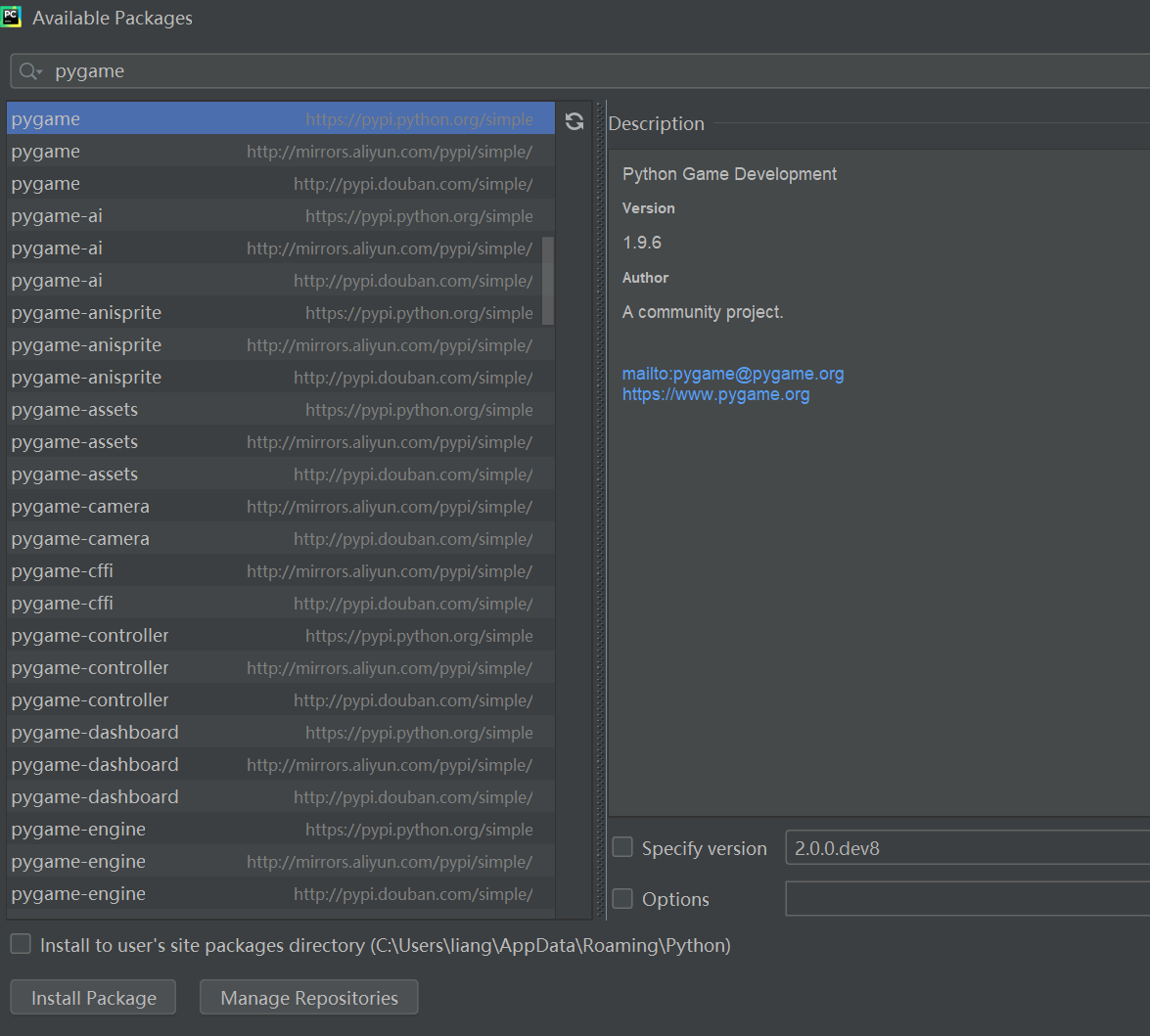Select pygame-anisprite from pypi.douban.com
This screenshot has height=1036, width=1150.
[281, 377]
